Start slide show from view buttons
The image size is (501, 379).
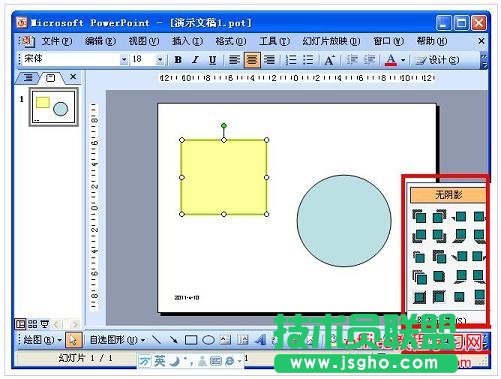pyautogui.click(x=44, y=323)
